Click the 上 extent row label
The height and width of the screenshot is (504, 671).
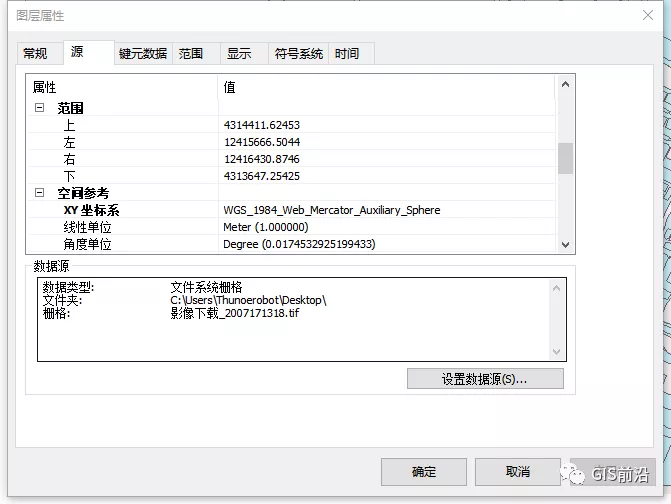(69, 125)
